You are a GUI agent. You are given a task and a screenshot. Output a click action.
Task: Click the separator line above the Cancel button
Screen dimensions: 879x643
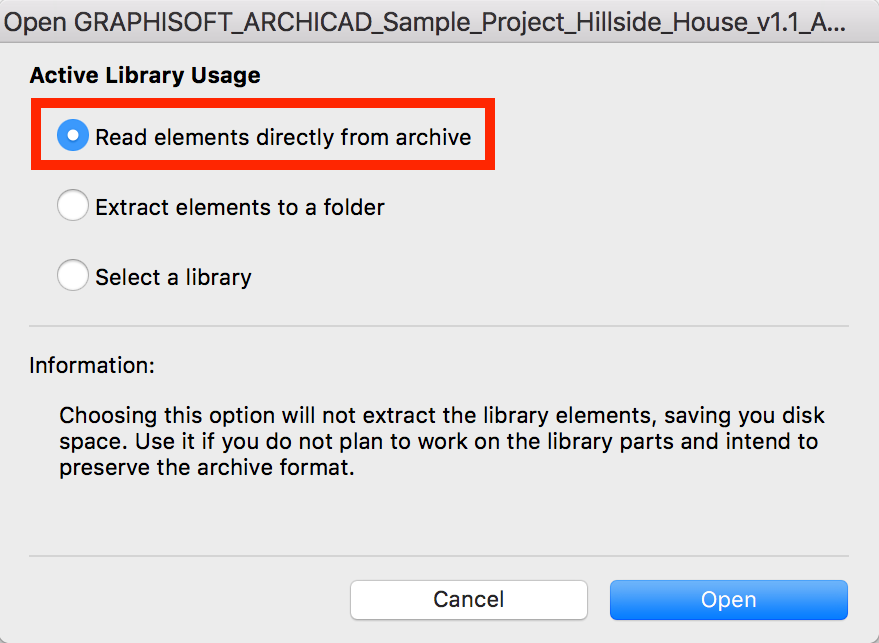[439, 556]
